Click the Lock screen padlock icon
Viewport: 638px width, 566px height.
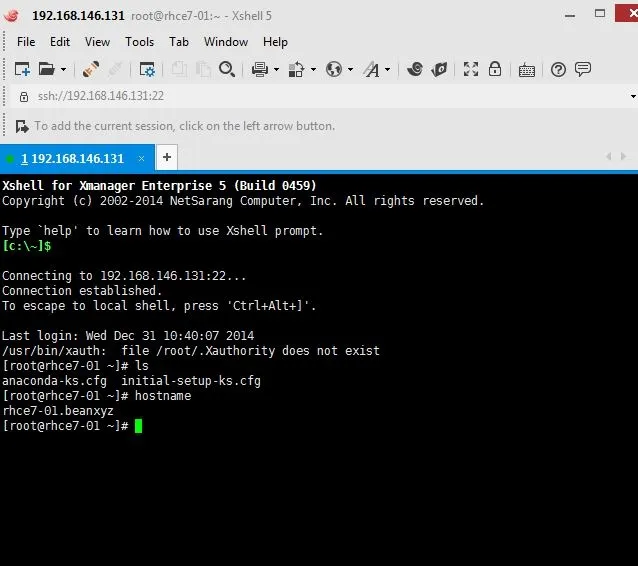pos(495,69)
